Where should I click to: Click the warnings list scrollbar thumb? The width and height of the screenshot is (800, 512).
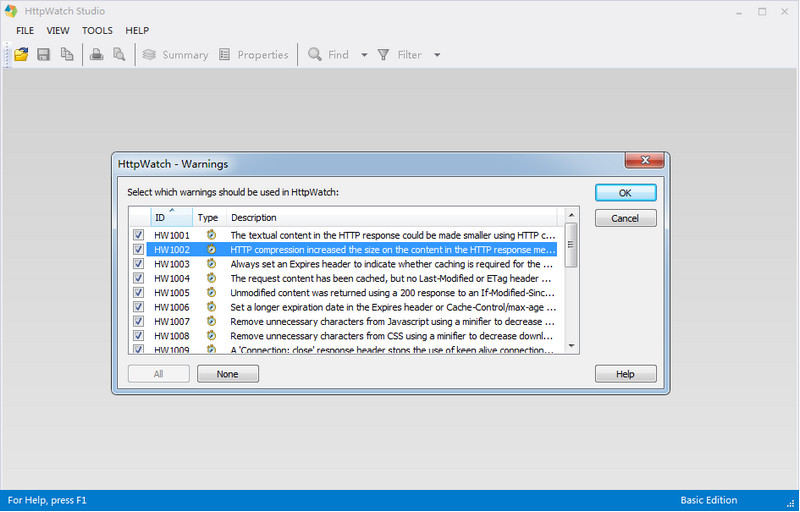(571, 245)
